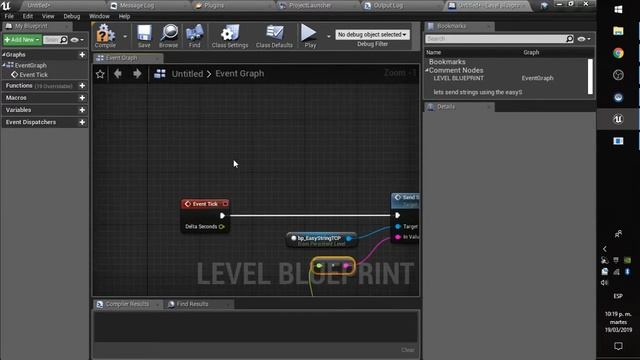Open the debug object selector dropdown

(372, 35)
